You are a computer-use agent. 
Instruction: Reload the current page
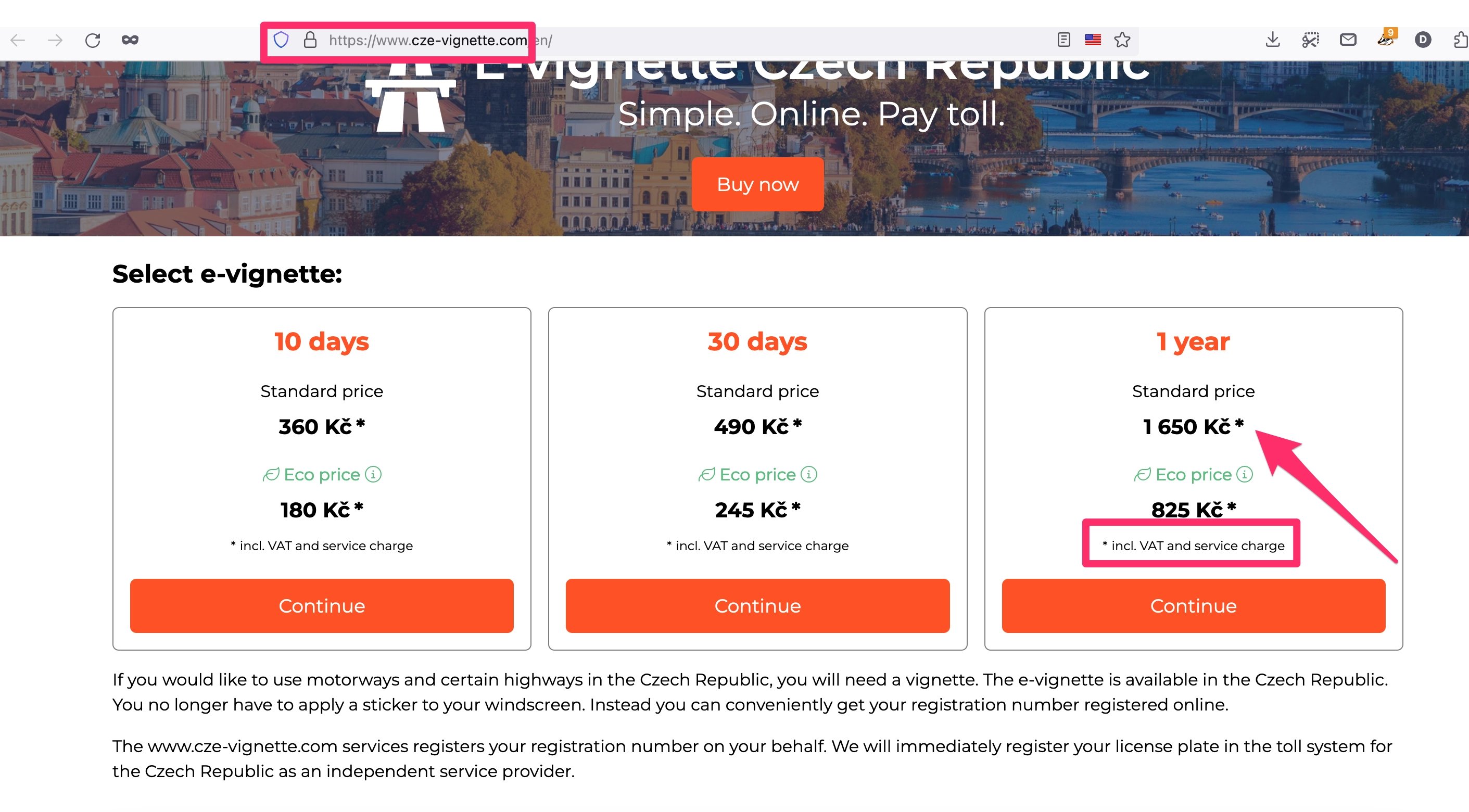(93, 40)
